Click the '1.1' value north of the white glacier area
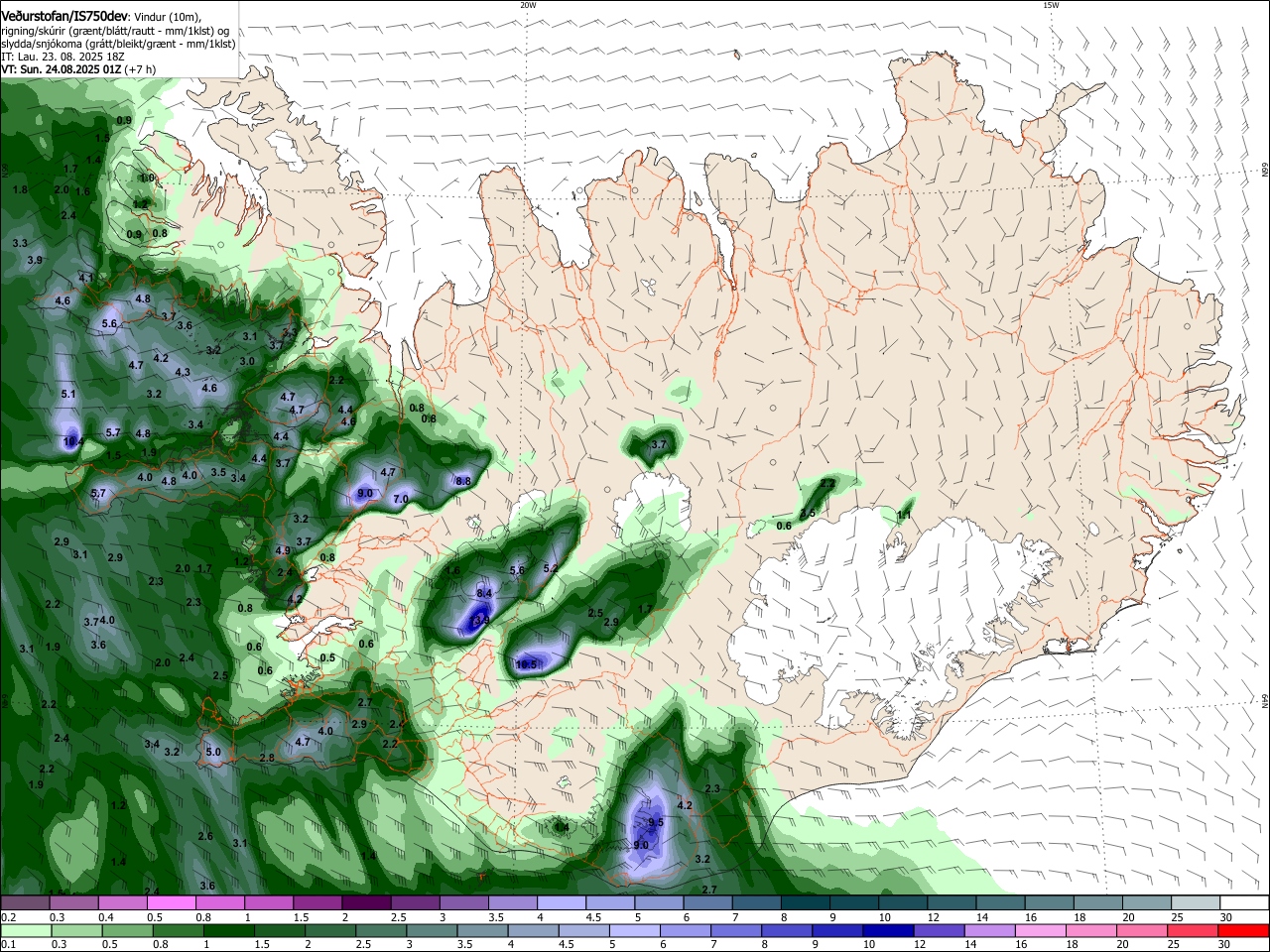 904,516
